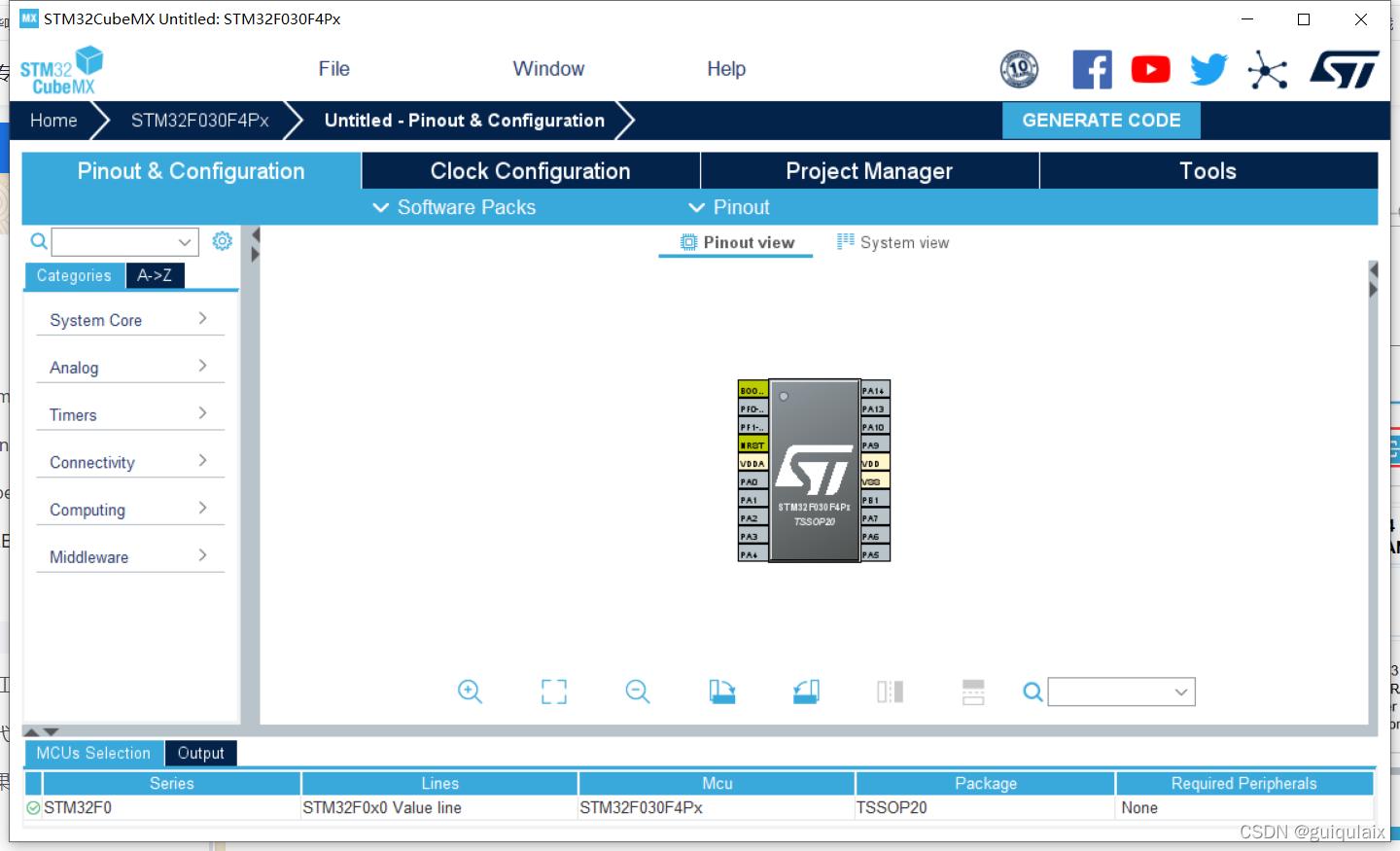Viewport: 1400px width, 851px height.
Task: Select the PA0 pin on the chip
Action: 752,481
